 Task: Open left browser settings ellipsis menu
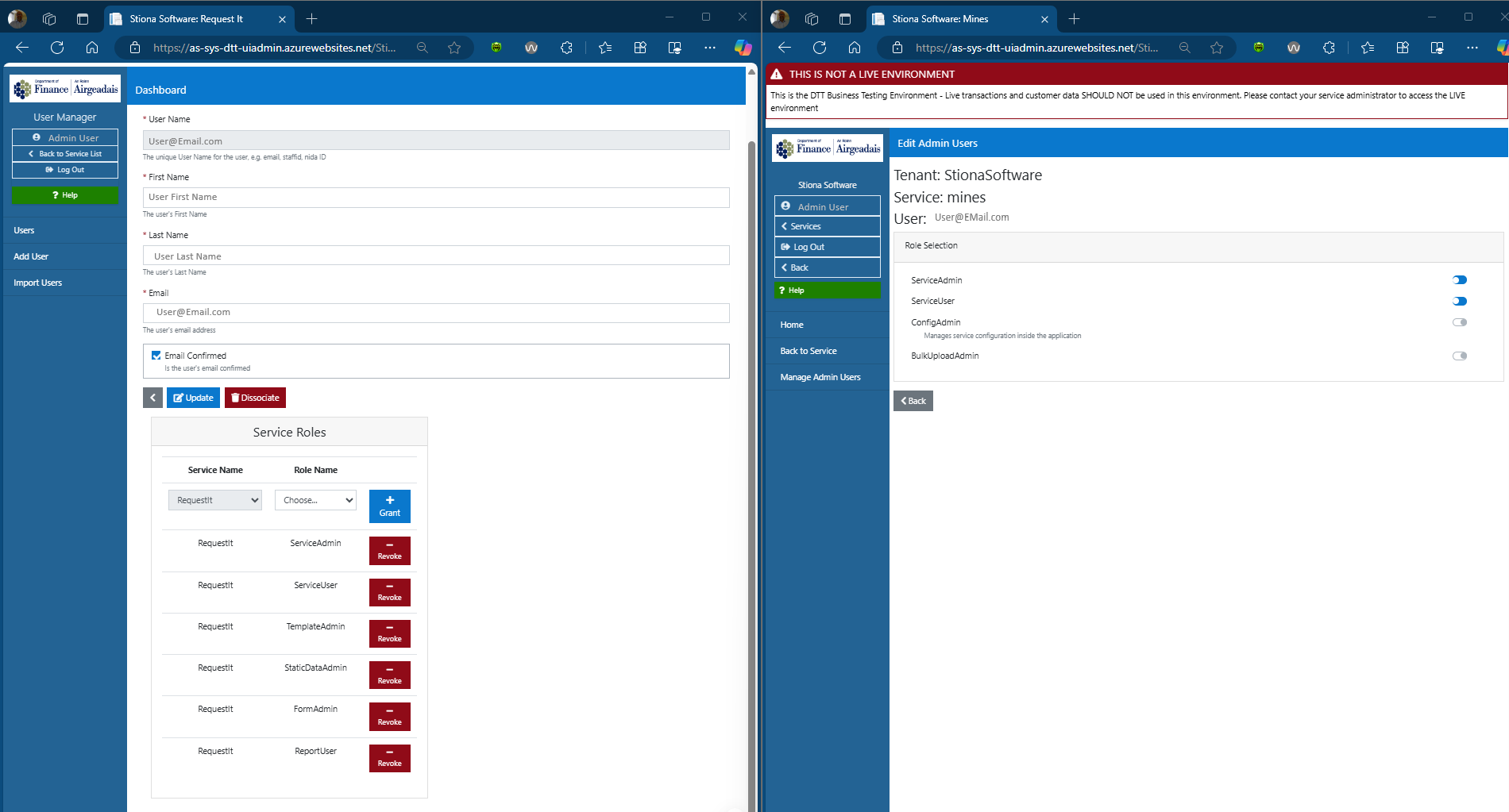pos(710,48)
